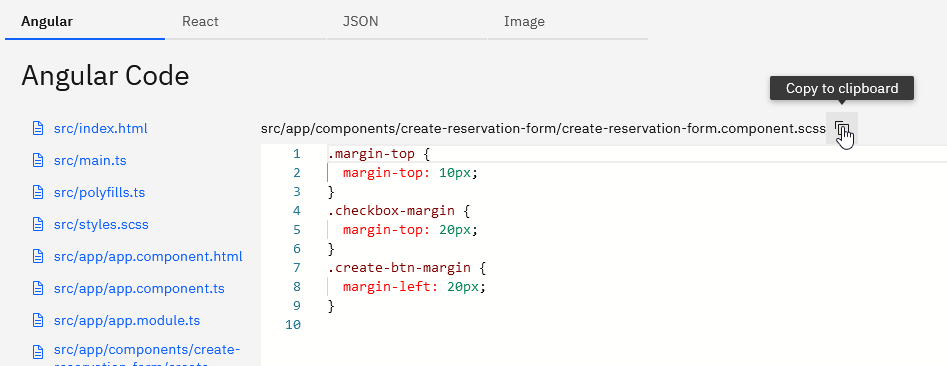Click line number 10 in the gutter
Screen dimensions: 947x366
[293, 324]
